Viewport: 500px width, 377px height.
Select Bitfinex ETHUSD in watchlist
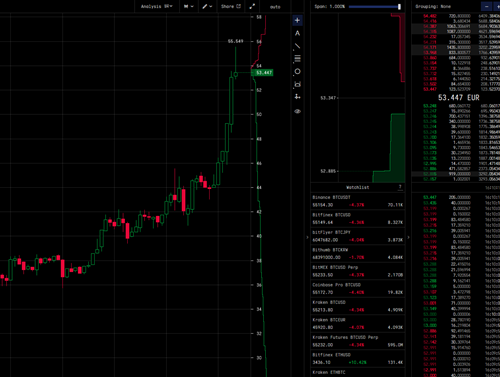tap(358, 359)
